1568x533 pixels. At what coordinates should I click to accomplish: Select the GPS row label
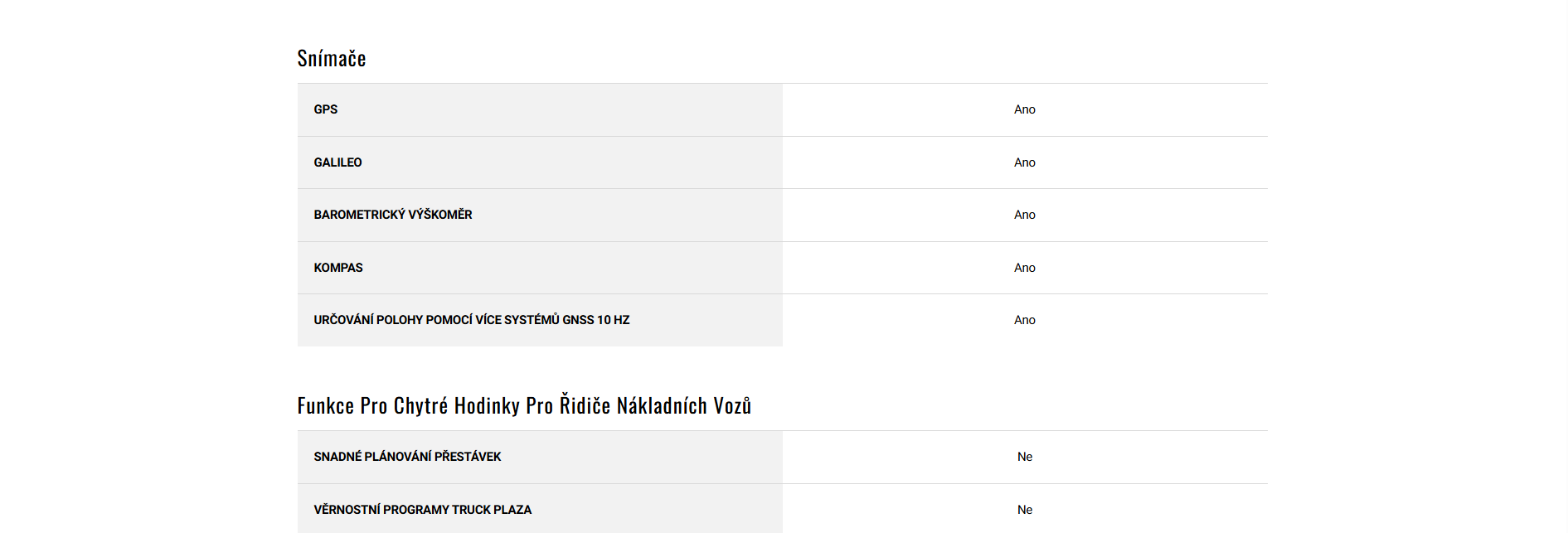tap(326, 109)
